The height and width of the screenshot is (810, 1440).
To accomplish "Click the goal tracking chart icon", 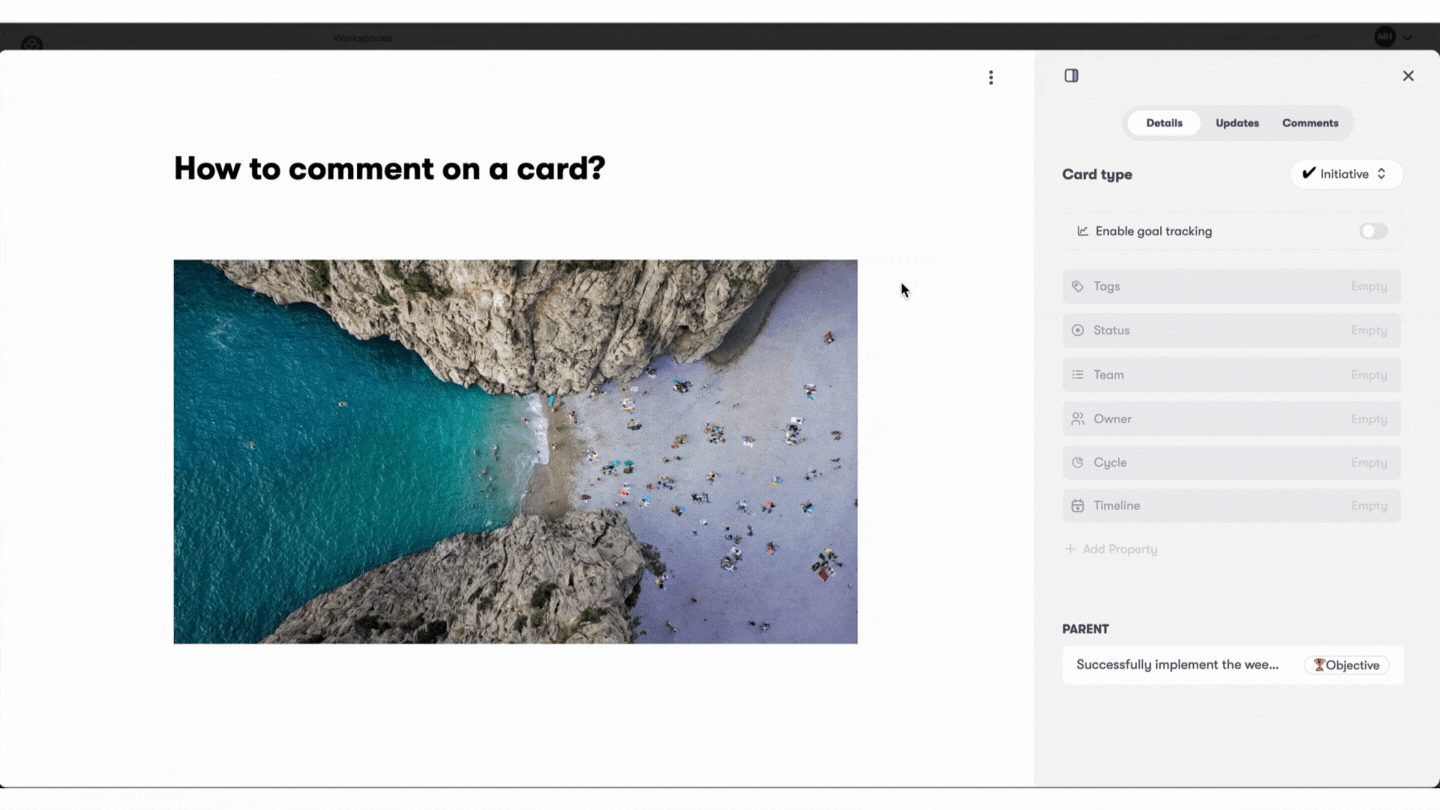I will point(1082,231).
